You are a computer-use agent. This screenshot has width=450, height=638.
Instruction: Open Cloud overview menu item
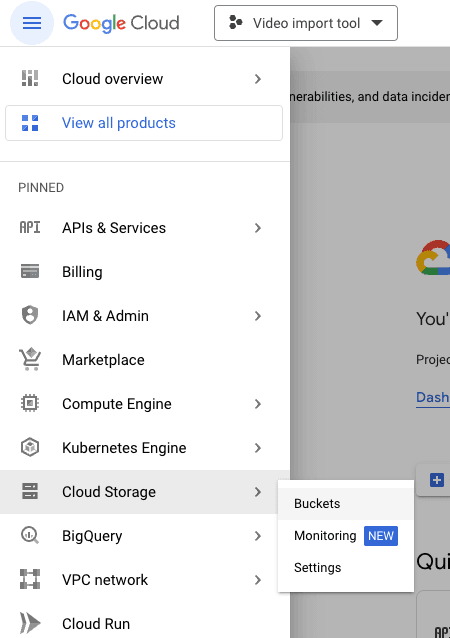(145, 79)
